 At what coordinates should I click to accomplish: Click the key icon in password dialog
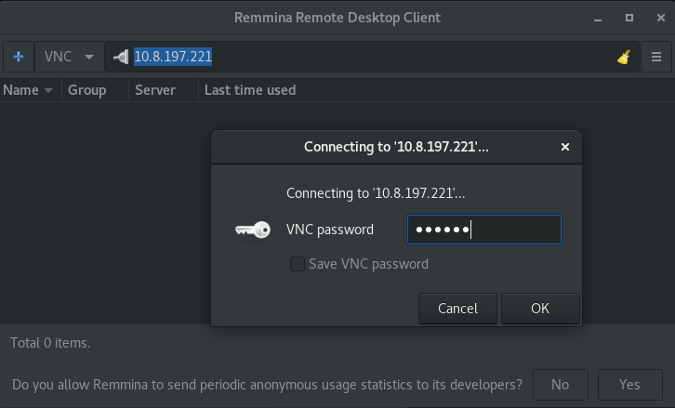pyautogui.click(x=252, y=230)
